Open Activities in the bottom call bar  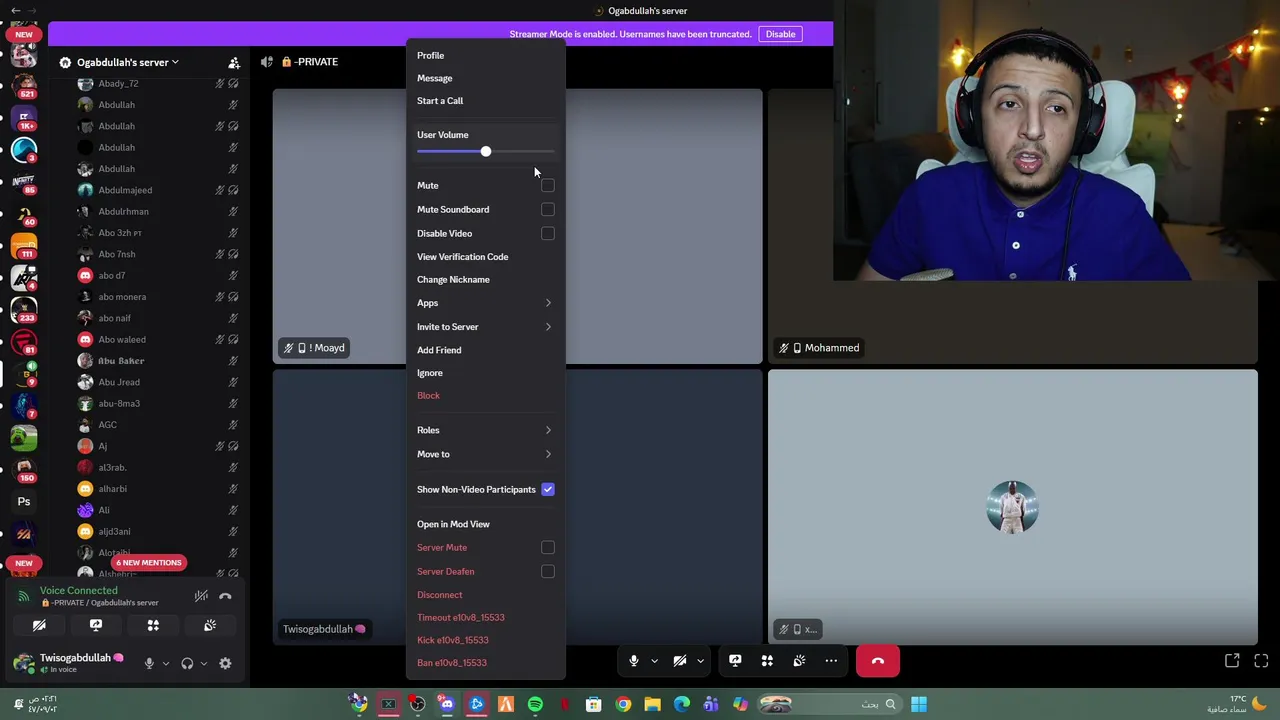tap(767, 661)
